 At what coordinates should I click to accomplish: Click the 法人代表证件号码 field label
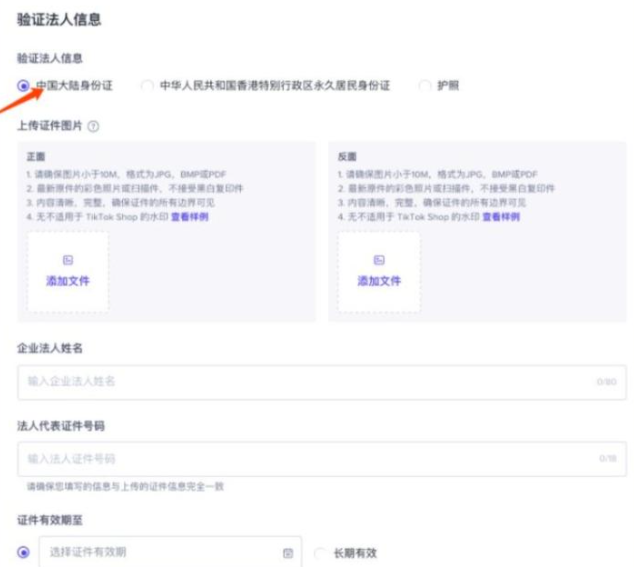61,426
